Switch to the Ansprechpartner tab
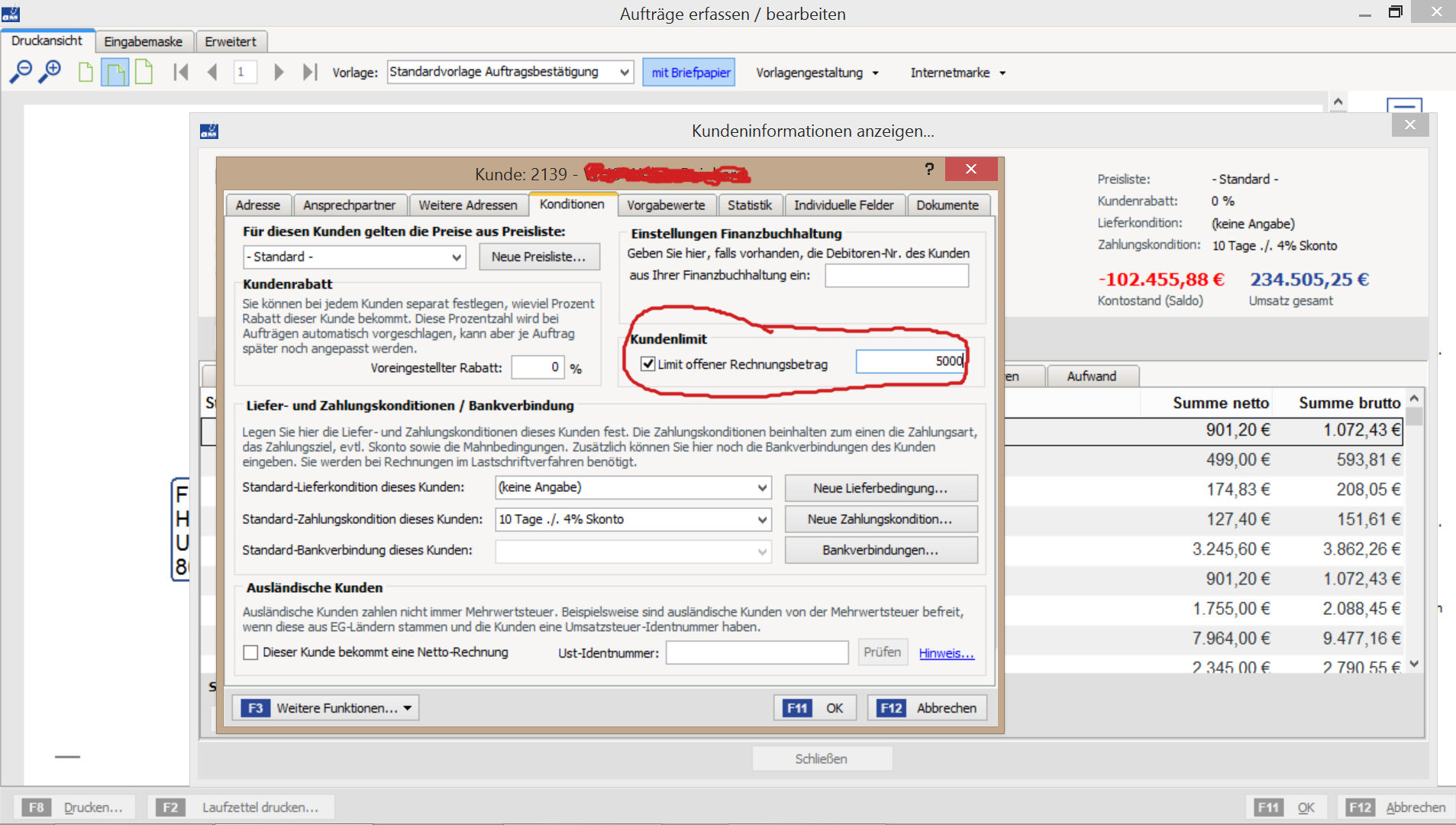Image resolution: width=1456 pixels, height=825 pixels. pyautogui.click(x=349, y=205)
